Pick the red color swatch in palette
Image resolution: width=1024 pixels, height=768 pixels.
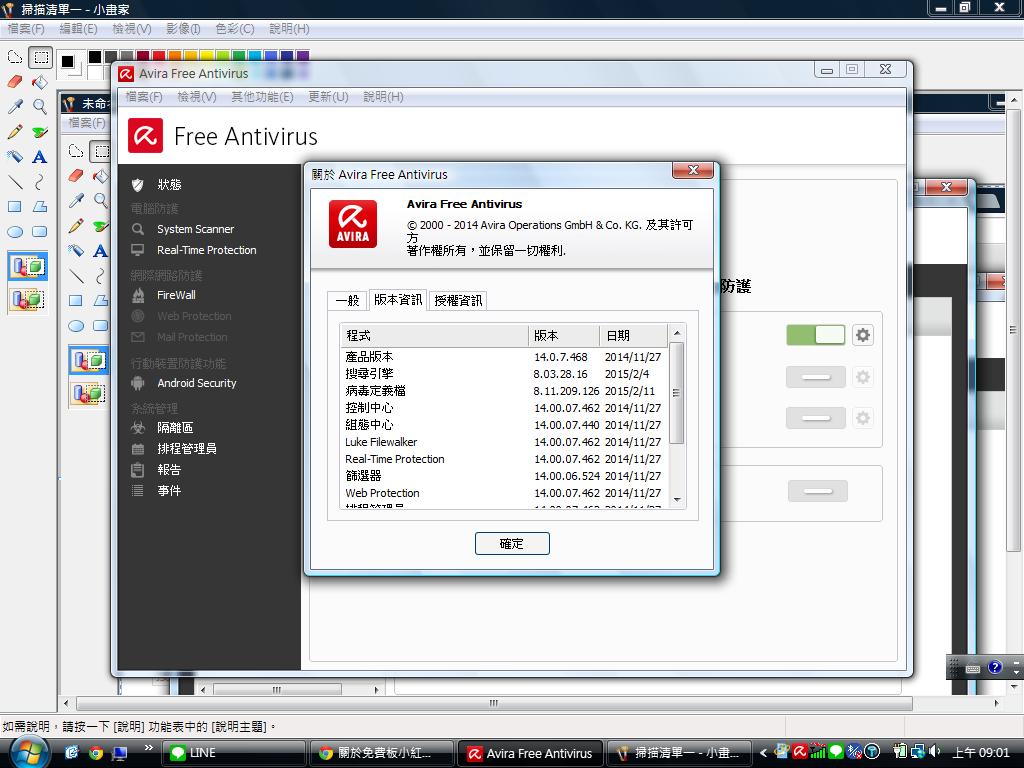tap(159, 57)
